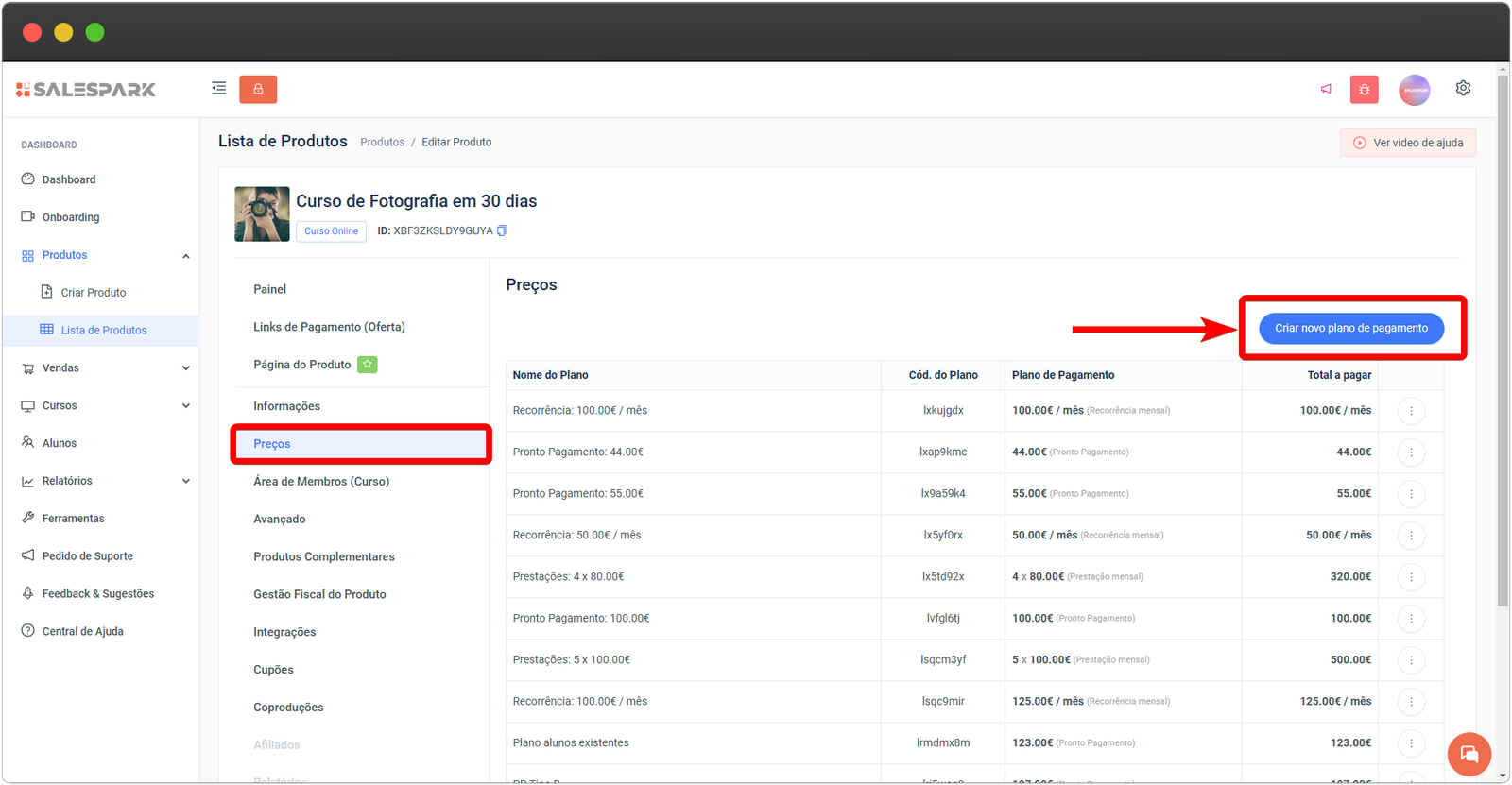Click the Ver video de ajuda button
The image size is (1512, 785).
click(1407, 143)
